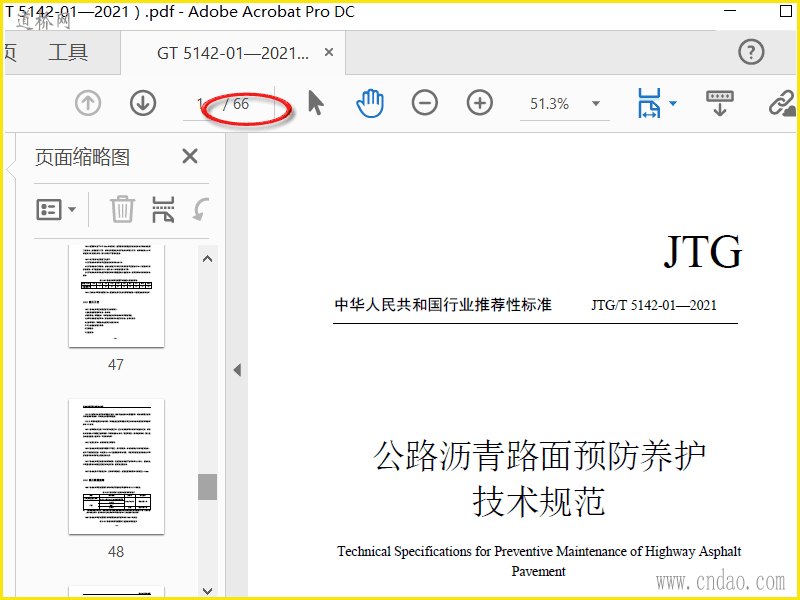Maximize the Acrobat window
800x600 pixels.
(x=786, y=11)
